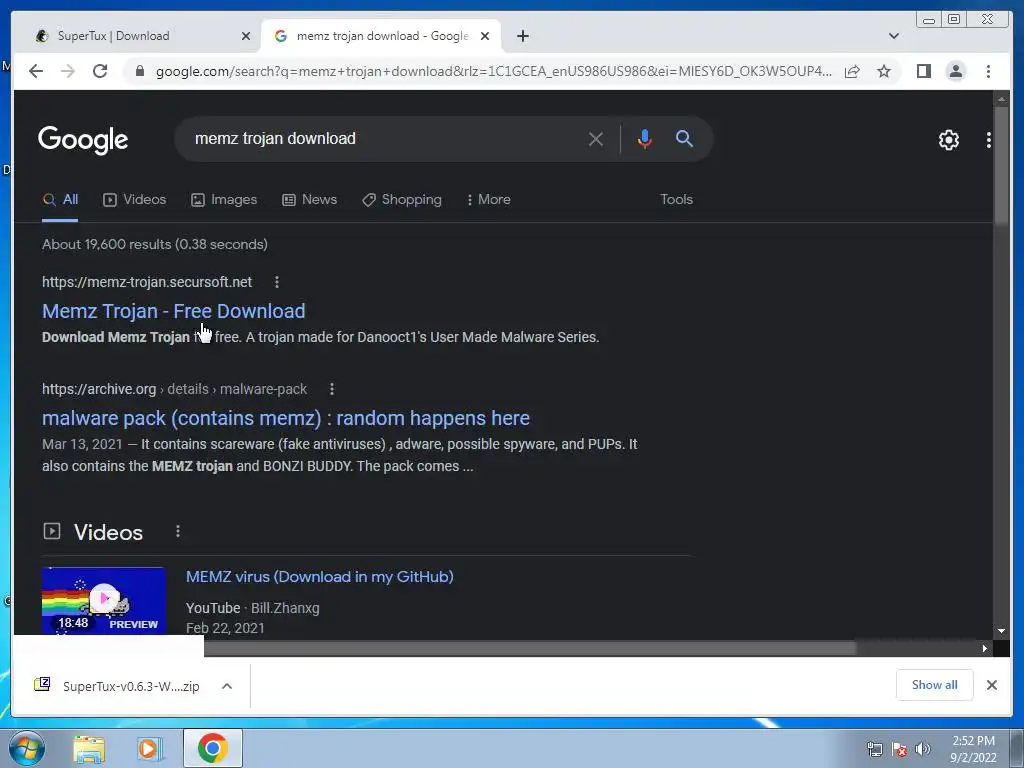This screenshot has height=768, width=1024.
Task: Select the memz trojan download tab
Action: pyautogui.click(x=381, y=36)
